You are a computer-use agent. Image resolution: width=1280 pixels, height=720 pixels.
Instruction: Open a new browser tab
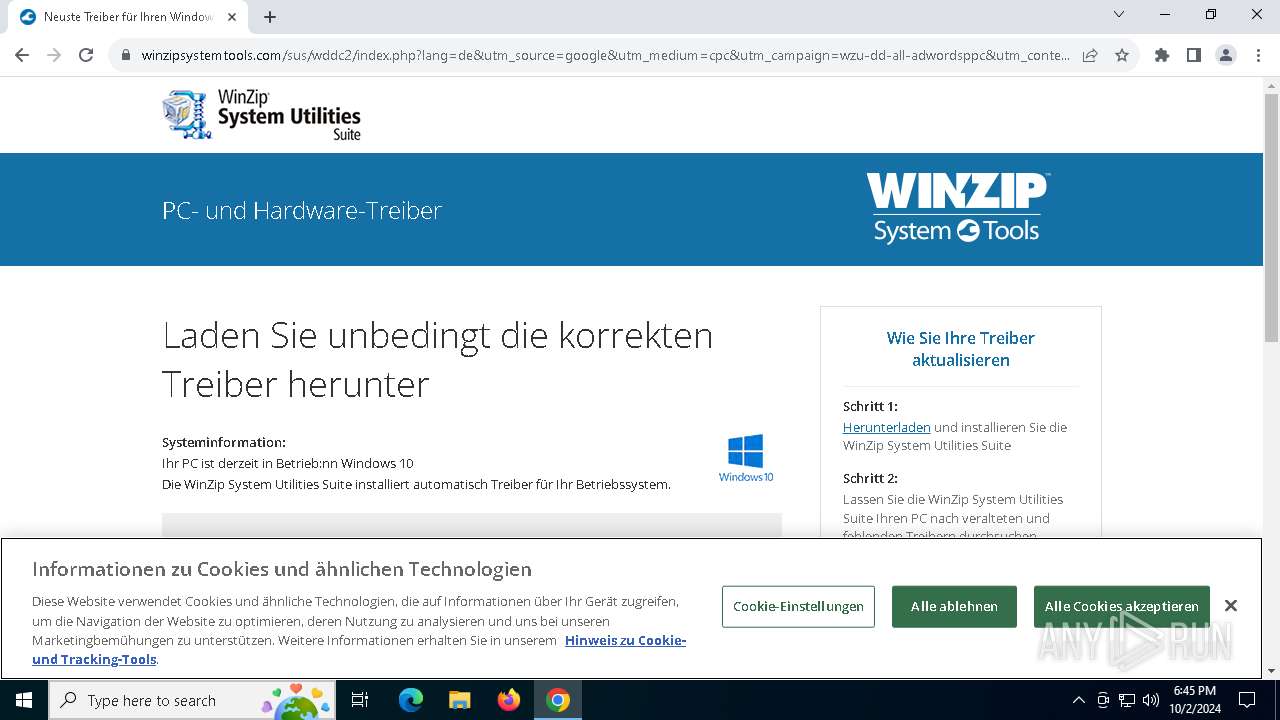270,17
